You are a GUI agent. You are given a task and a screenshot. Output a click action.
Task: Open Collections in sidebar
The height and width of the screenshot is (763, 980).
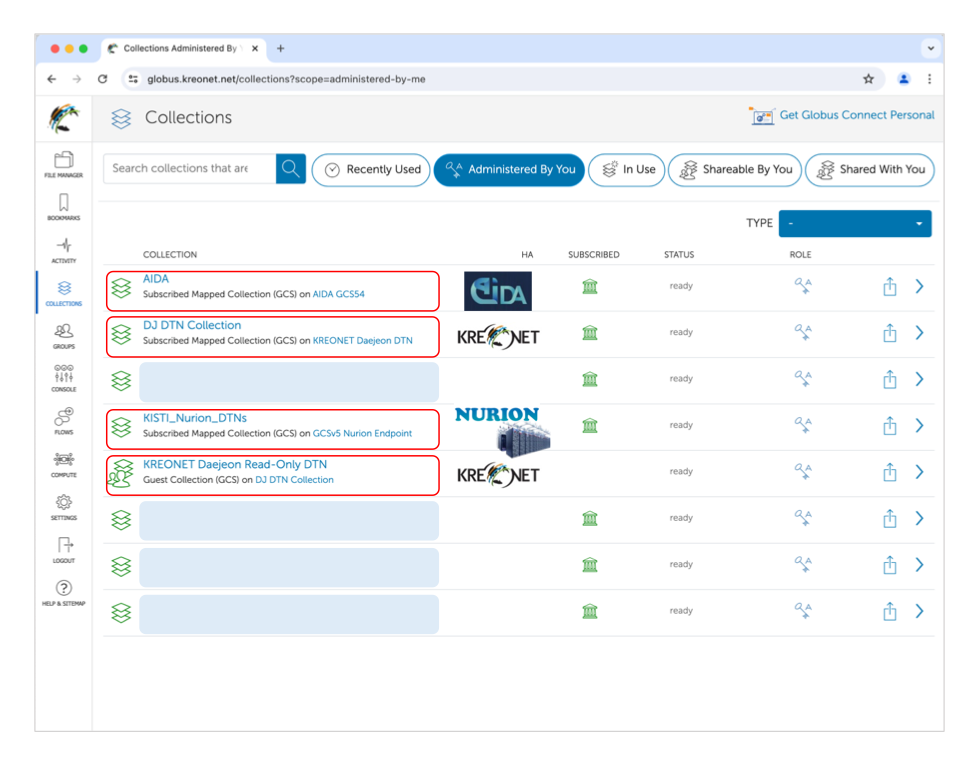[64, 293]
